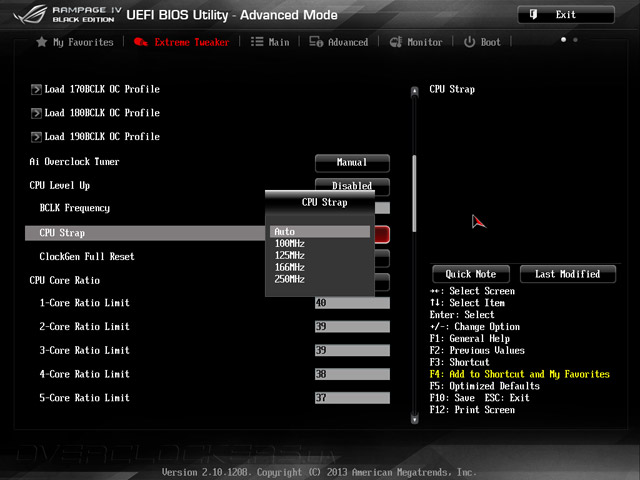Viewport: 640px width, 480px height.
Task: Click the Advanced tab settings icon
Action: (316, 42)
